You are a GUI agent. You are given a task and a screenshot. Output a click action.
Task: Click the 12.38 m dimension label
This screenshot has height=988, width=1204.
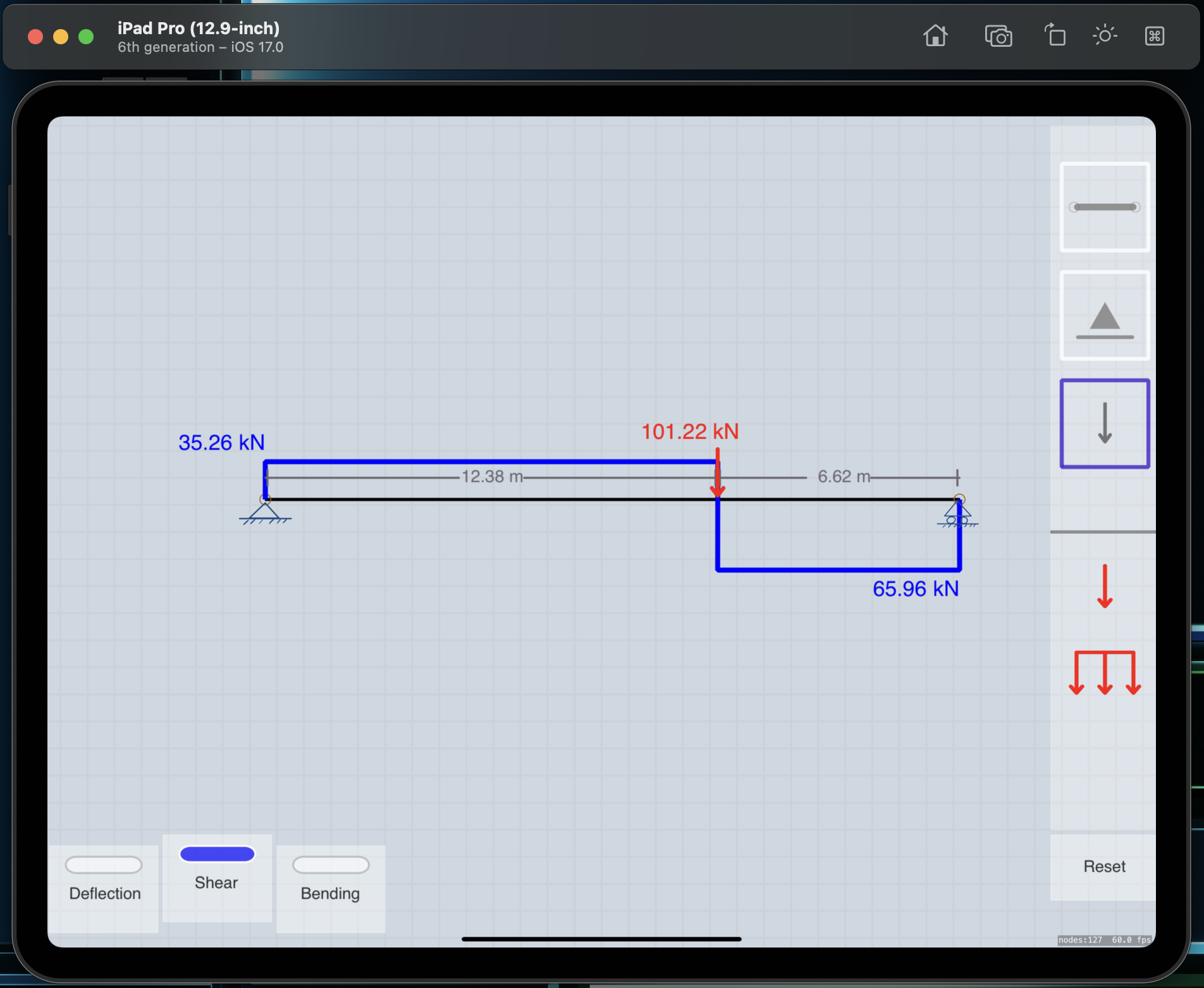[493, 476]
